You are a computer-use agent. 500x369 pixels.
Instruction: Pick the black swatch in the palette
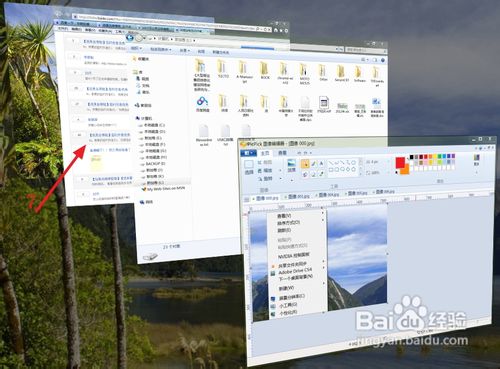[x=411, y=157]
